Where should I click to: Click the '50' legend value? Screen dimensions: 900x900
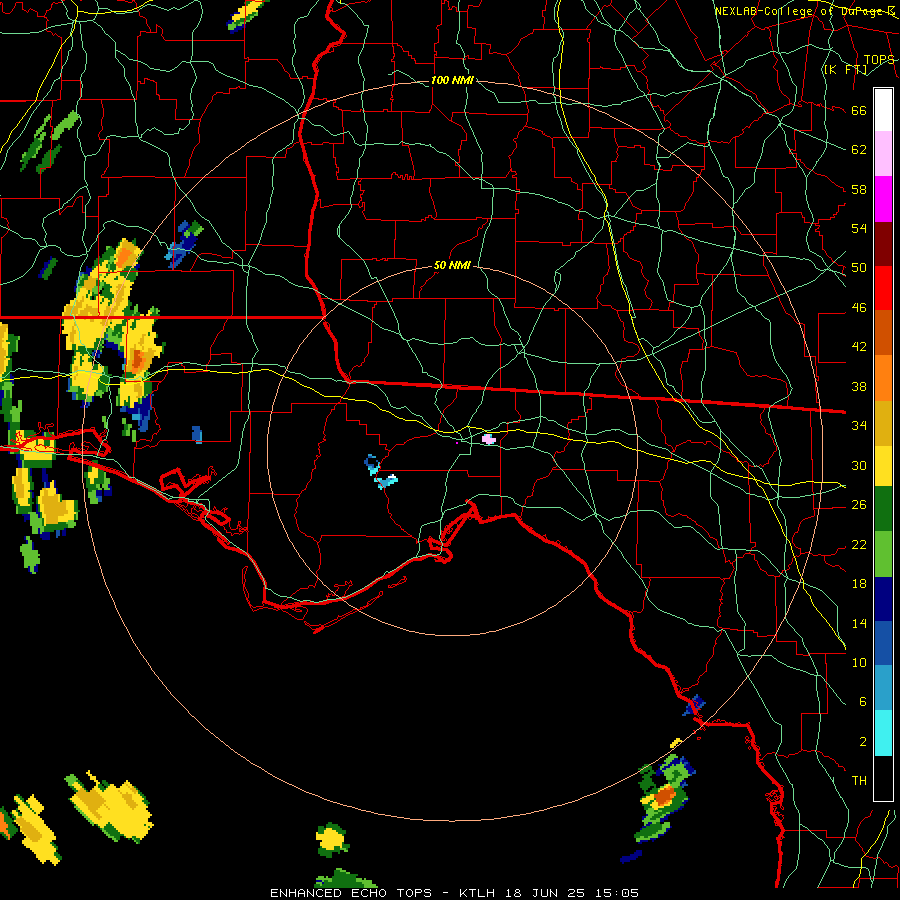click(859, 268)
